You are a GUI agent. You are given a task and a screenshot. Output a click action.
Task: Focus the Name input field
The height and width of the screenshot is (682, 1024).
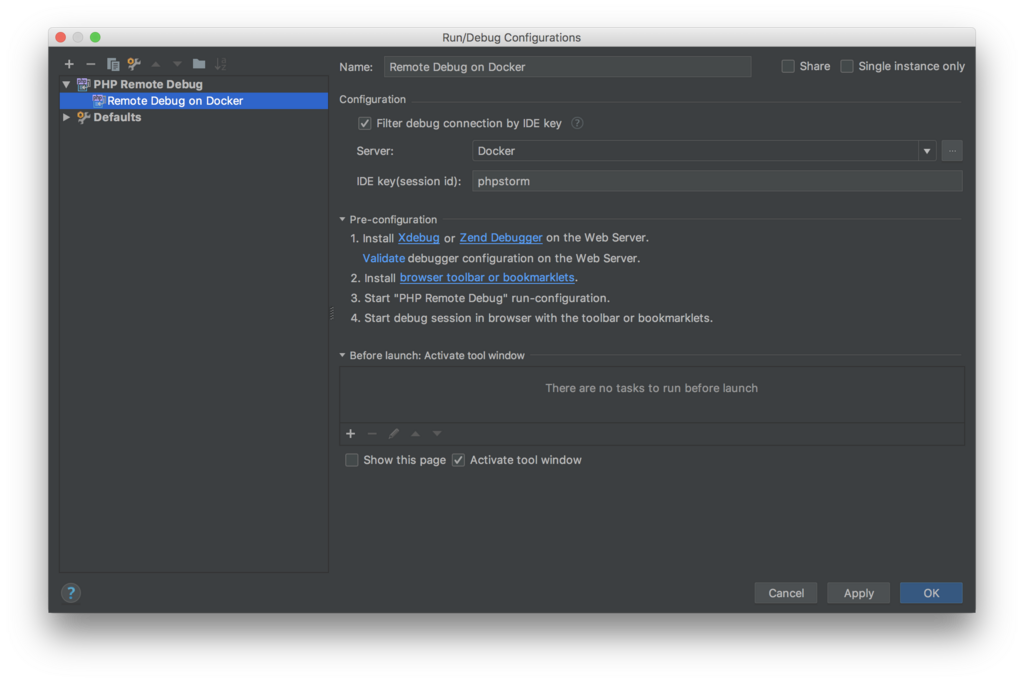568,67
